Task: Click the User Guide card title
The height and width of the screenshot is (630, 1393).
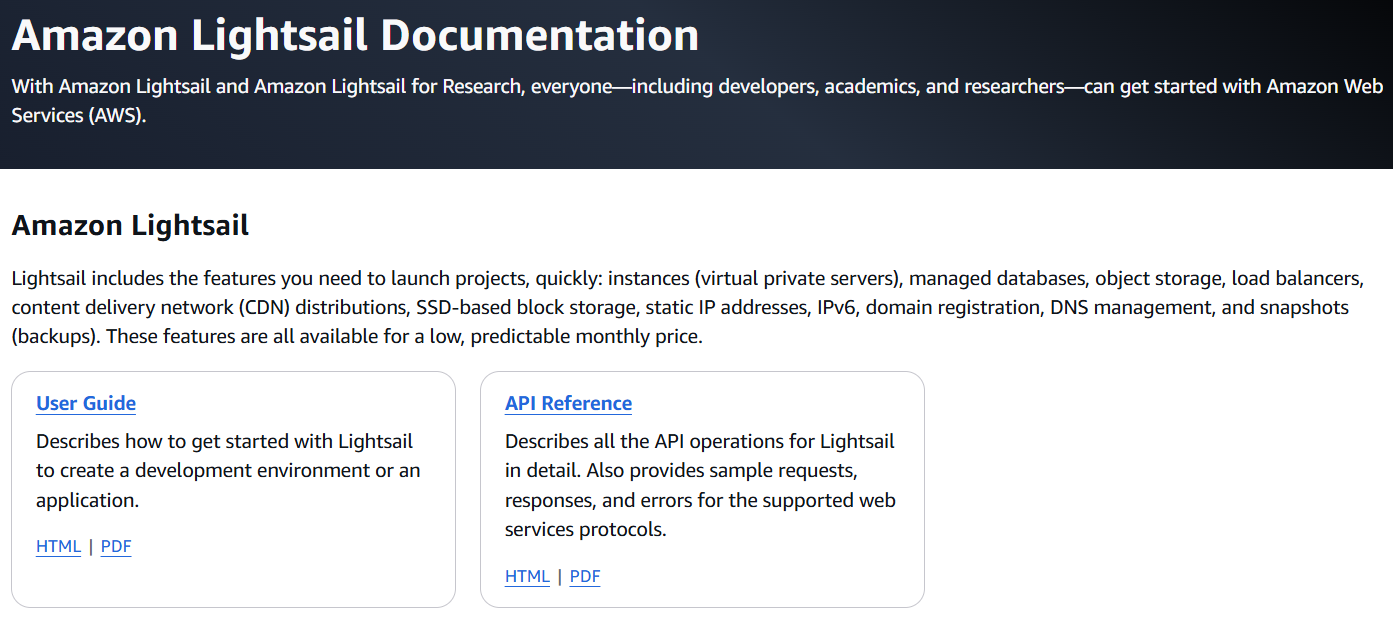Action: click(x=85, y=403)
